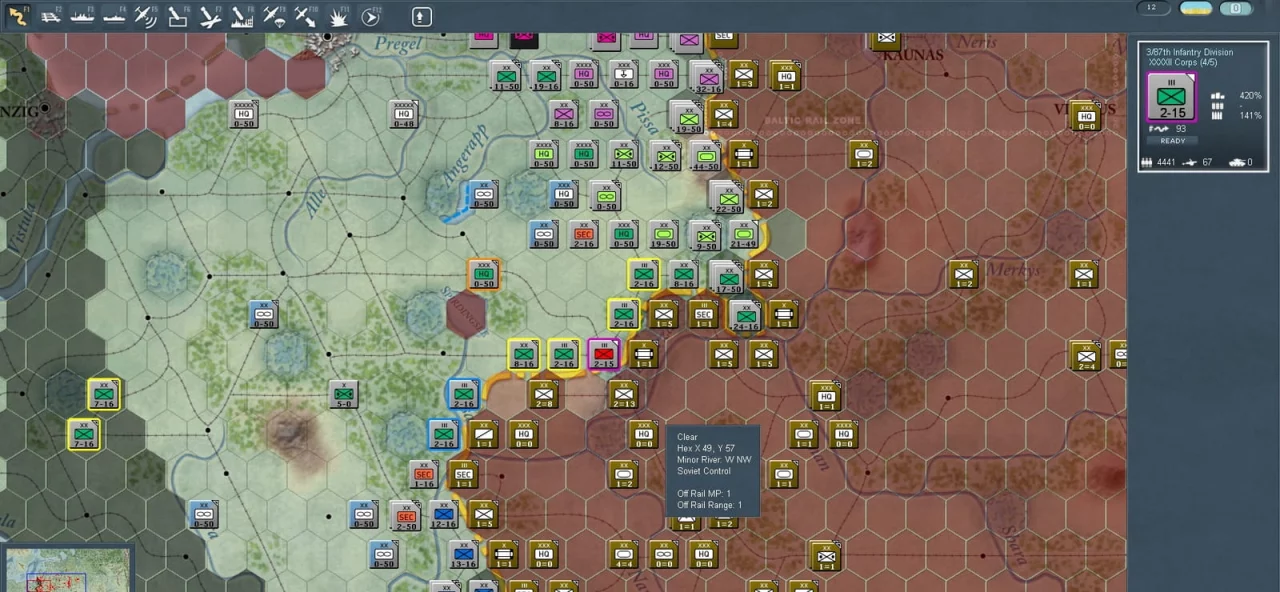Open 3/87th Infantry Division name link

pyautogui.click(x=1190, y=52)
